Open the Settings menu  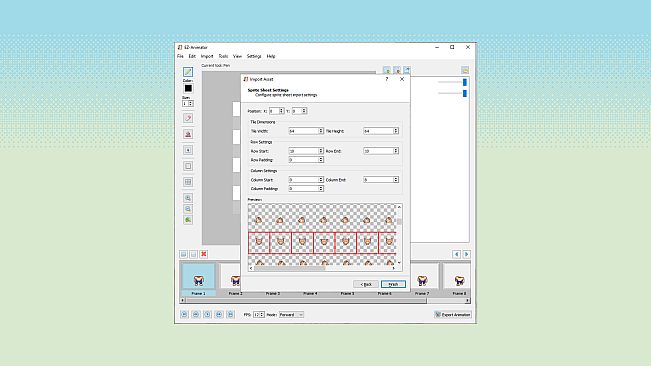click(254, 56)
